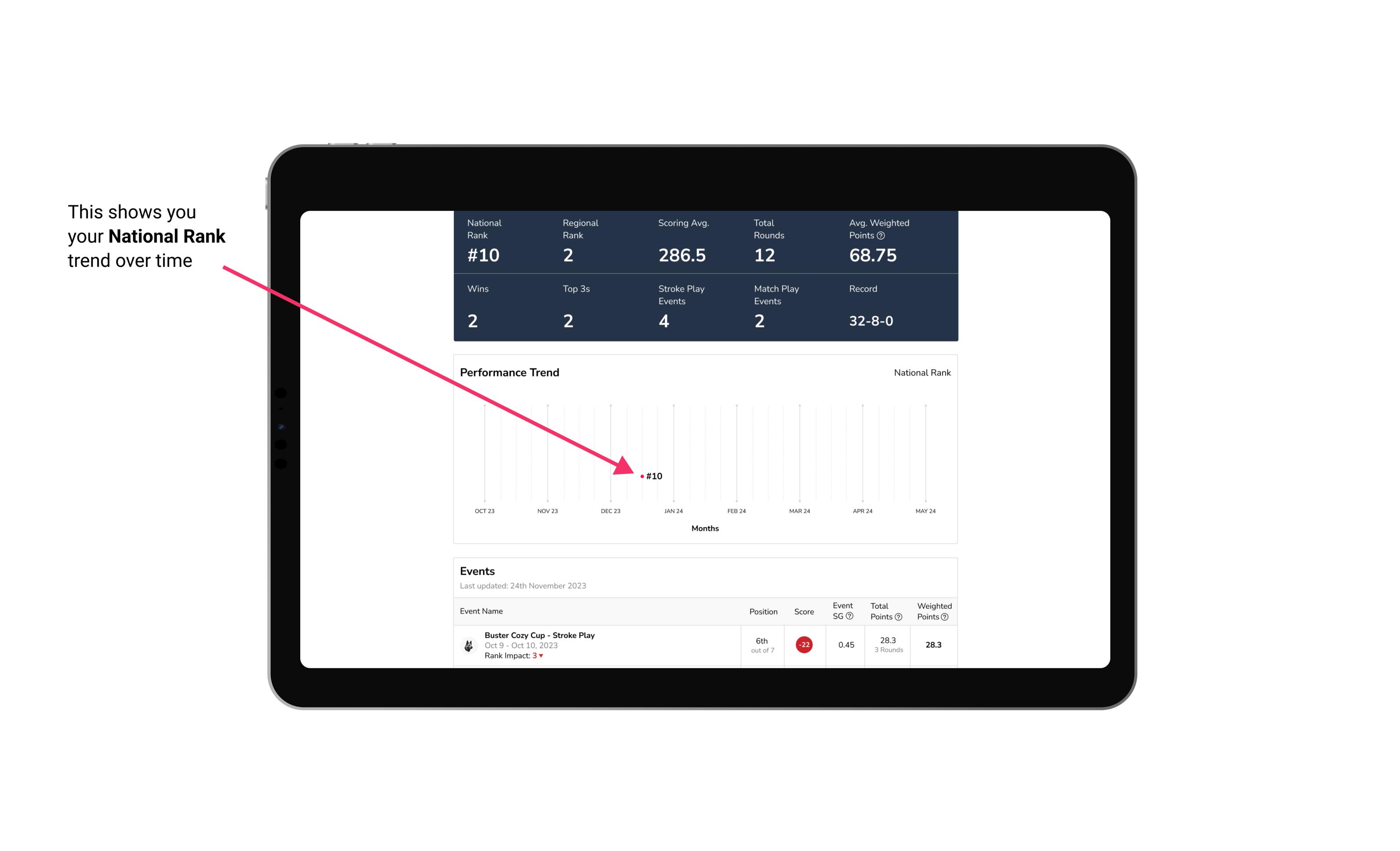
Task: Click the Buster Cozy Cup event icon
Action: [x=469, y=644]
